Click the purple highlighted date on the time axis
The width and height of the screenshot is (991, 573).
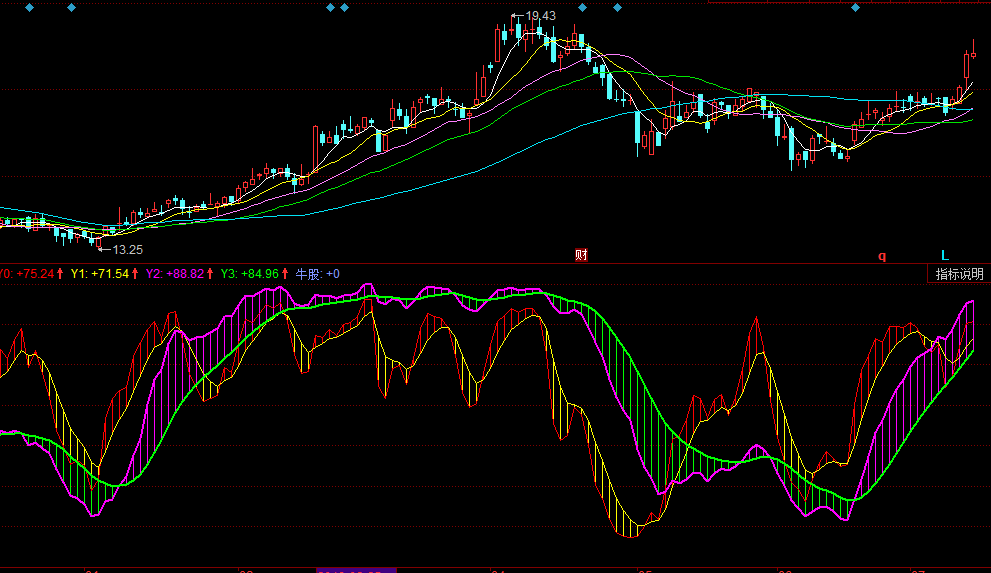pos(356,570)
